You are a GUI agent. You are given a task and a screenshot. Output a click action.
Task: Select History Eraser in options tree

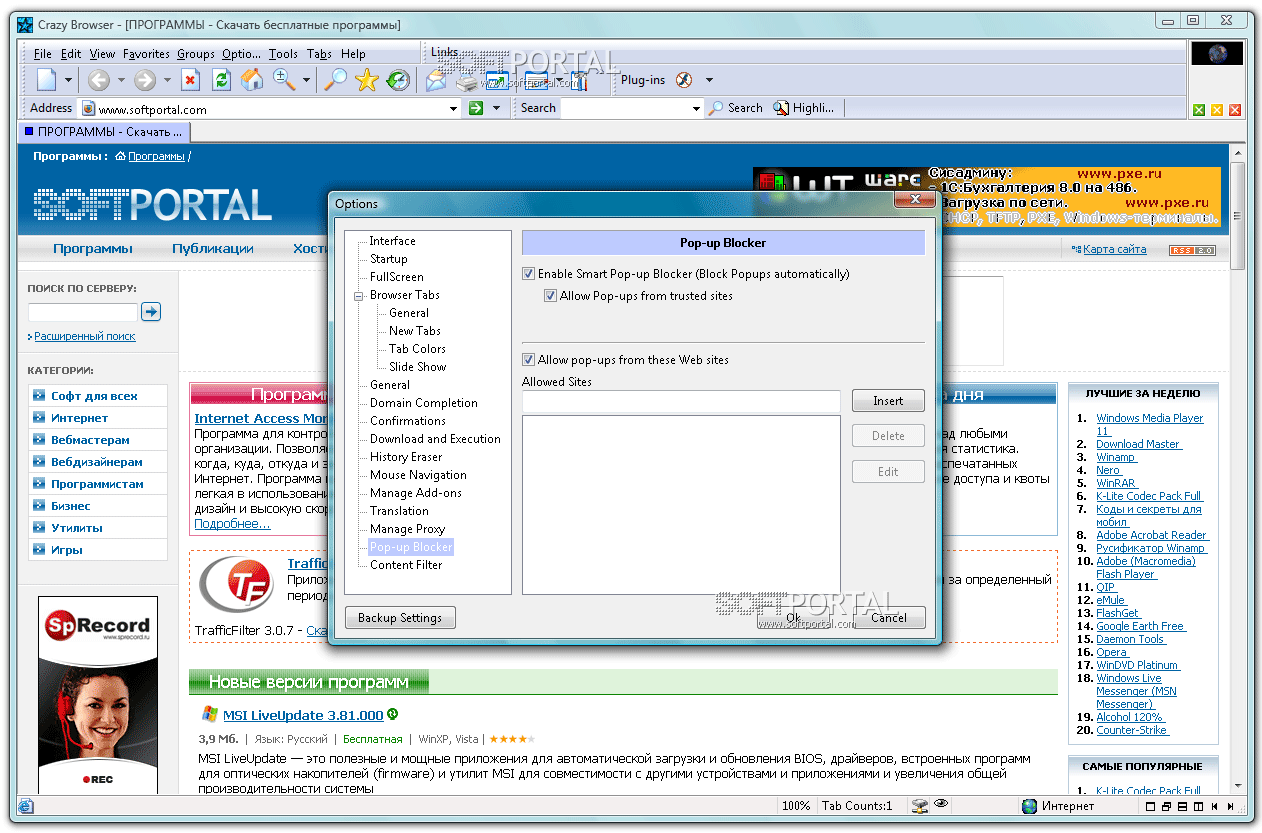[406, 457]
